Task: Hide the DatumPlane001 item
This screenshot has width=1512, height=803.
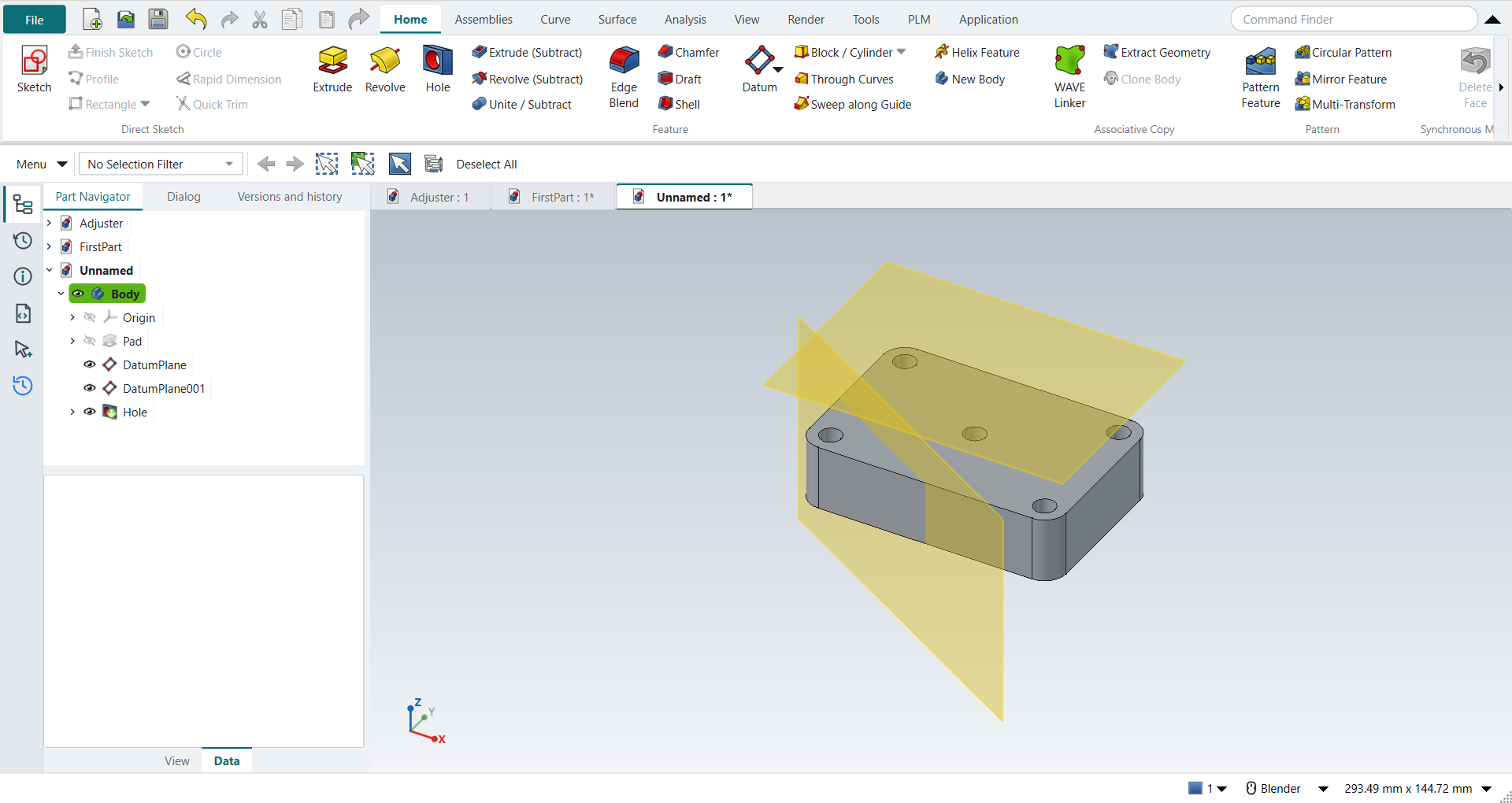Action: pos(90,388)
